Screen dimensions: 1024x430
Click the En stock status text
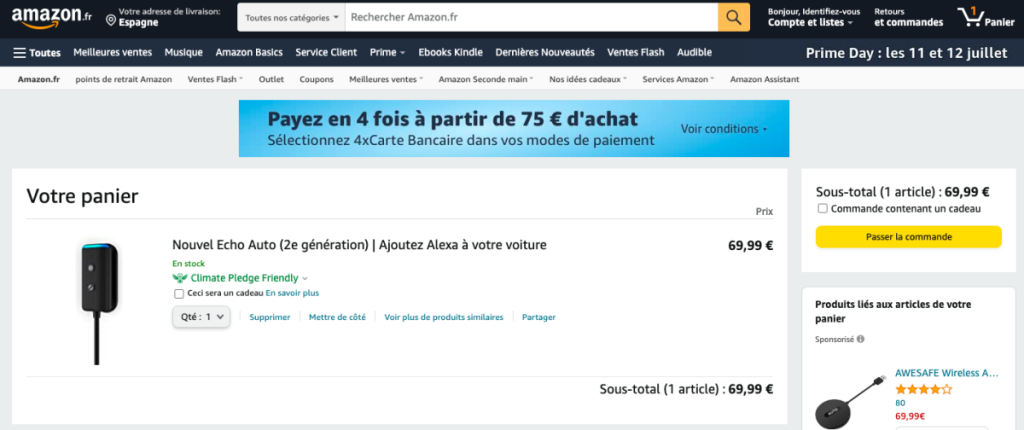pos(188,264)
